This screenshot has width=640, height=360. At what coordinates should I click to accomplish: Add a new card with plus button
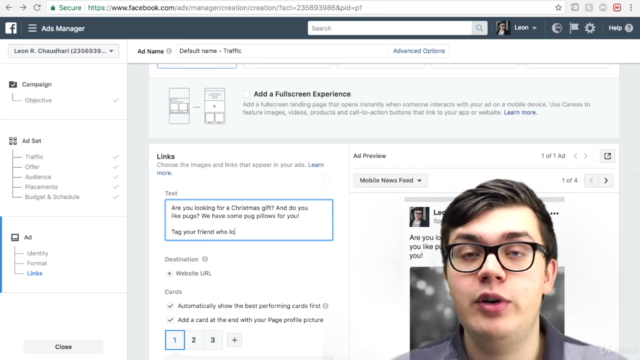pos(234,340)
